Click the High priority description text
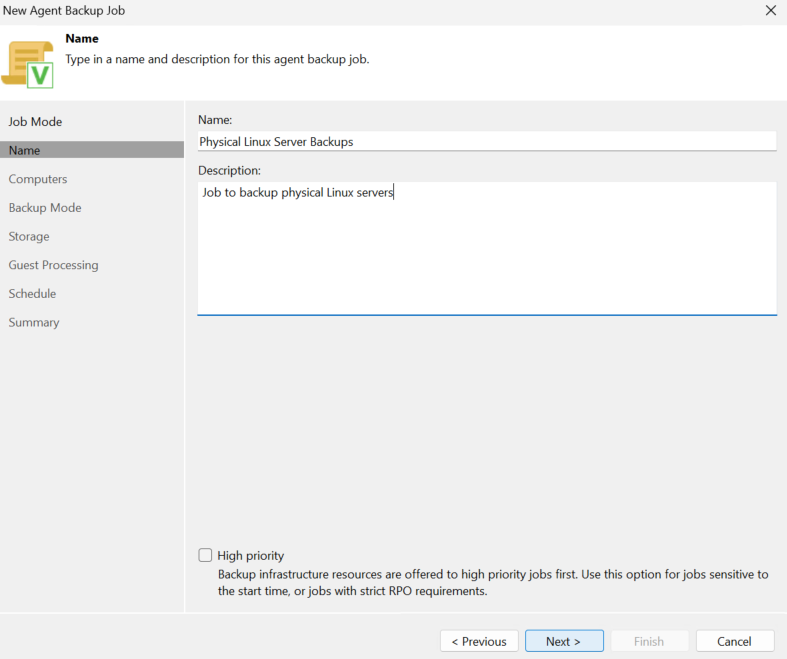The image size is (787, 659). [493, 583]
